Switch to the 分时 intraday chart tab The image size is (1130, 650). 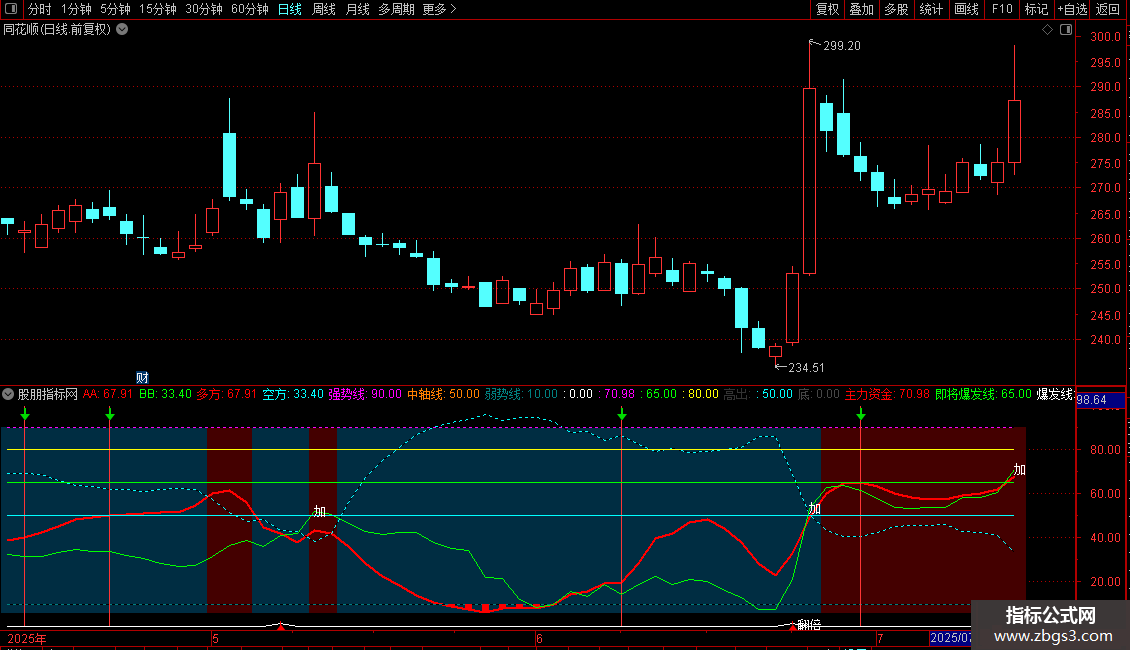click(40, 9)
